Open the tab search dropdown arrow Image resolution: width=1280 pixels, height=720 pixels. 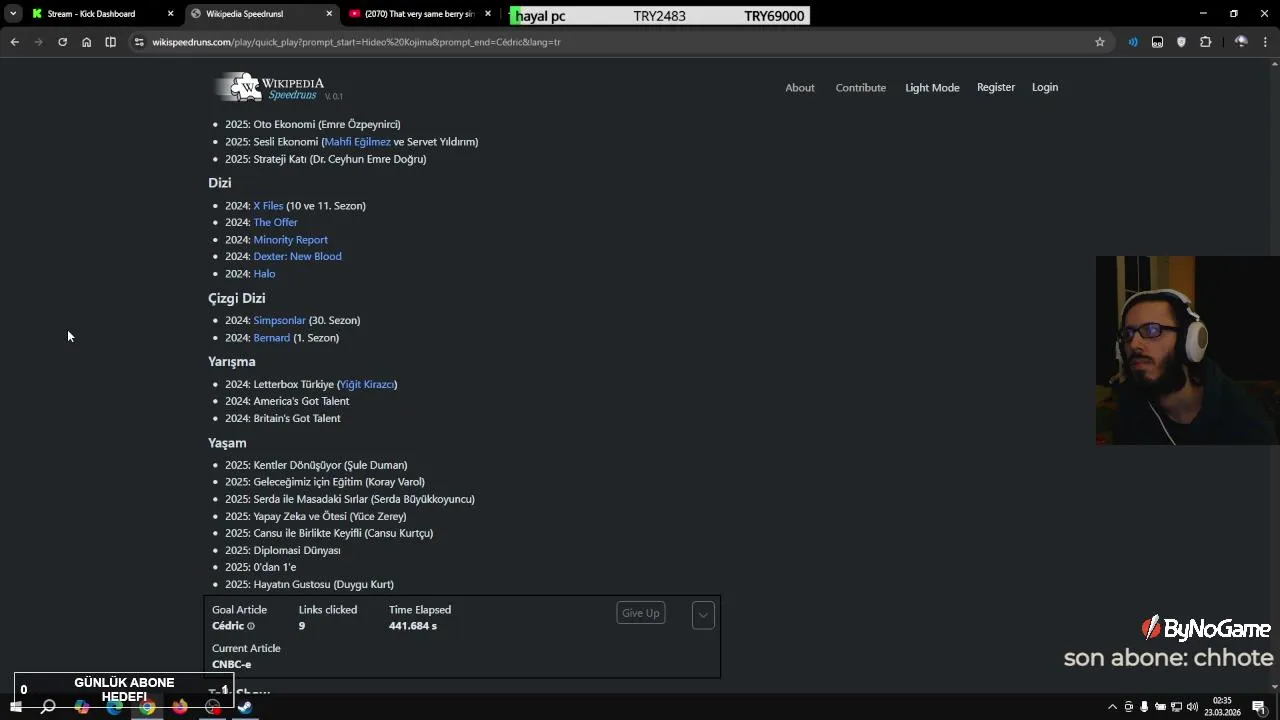[13, 14]
